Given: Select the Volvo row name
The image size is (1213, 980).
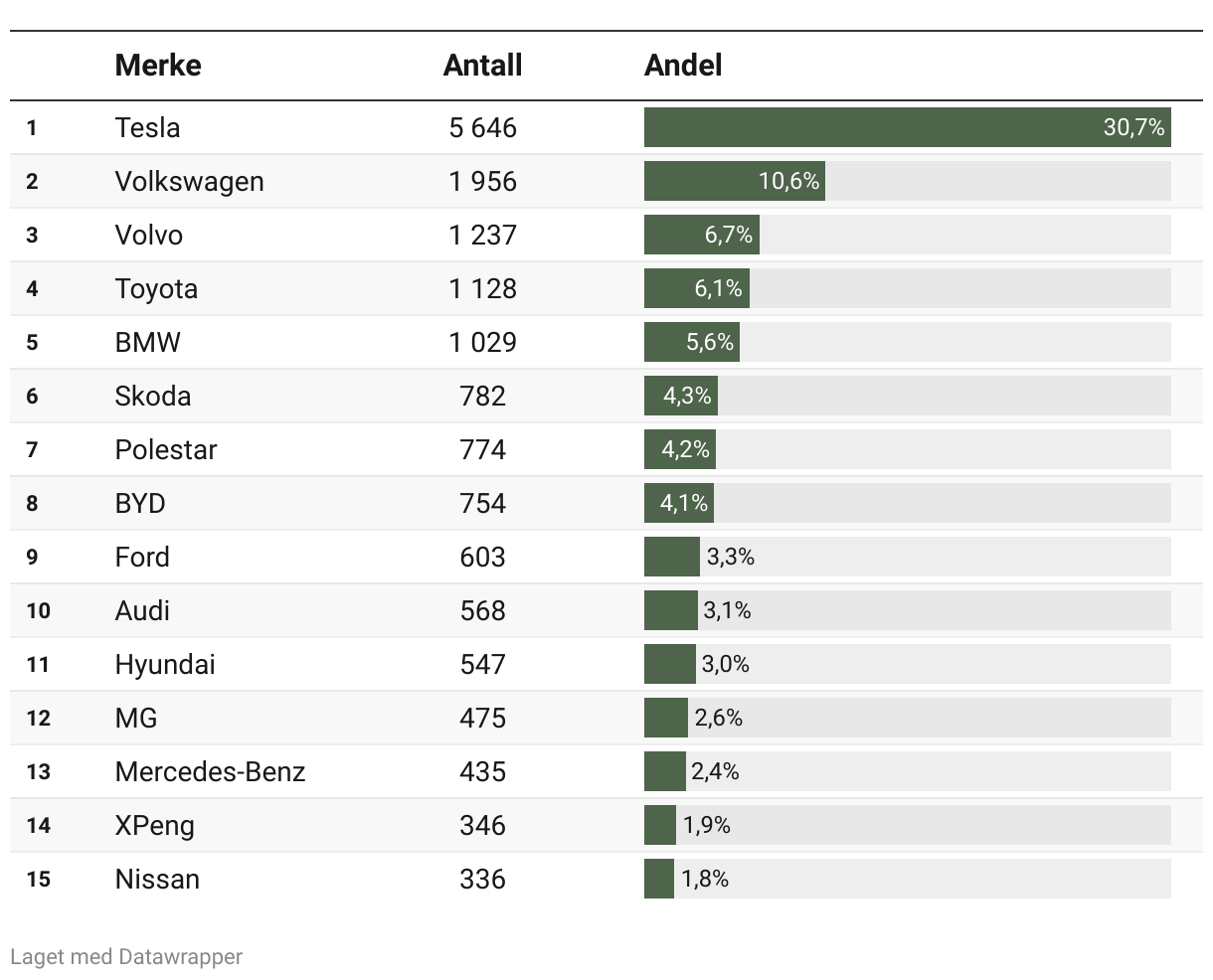Looking at the screenshot, I should click(x=149, y=236).
